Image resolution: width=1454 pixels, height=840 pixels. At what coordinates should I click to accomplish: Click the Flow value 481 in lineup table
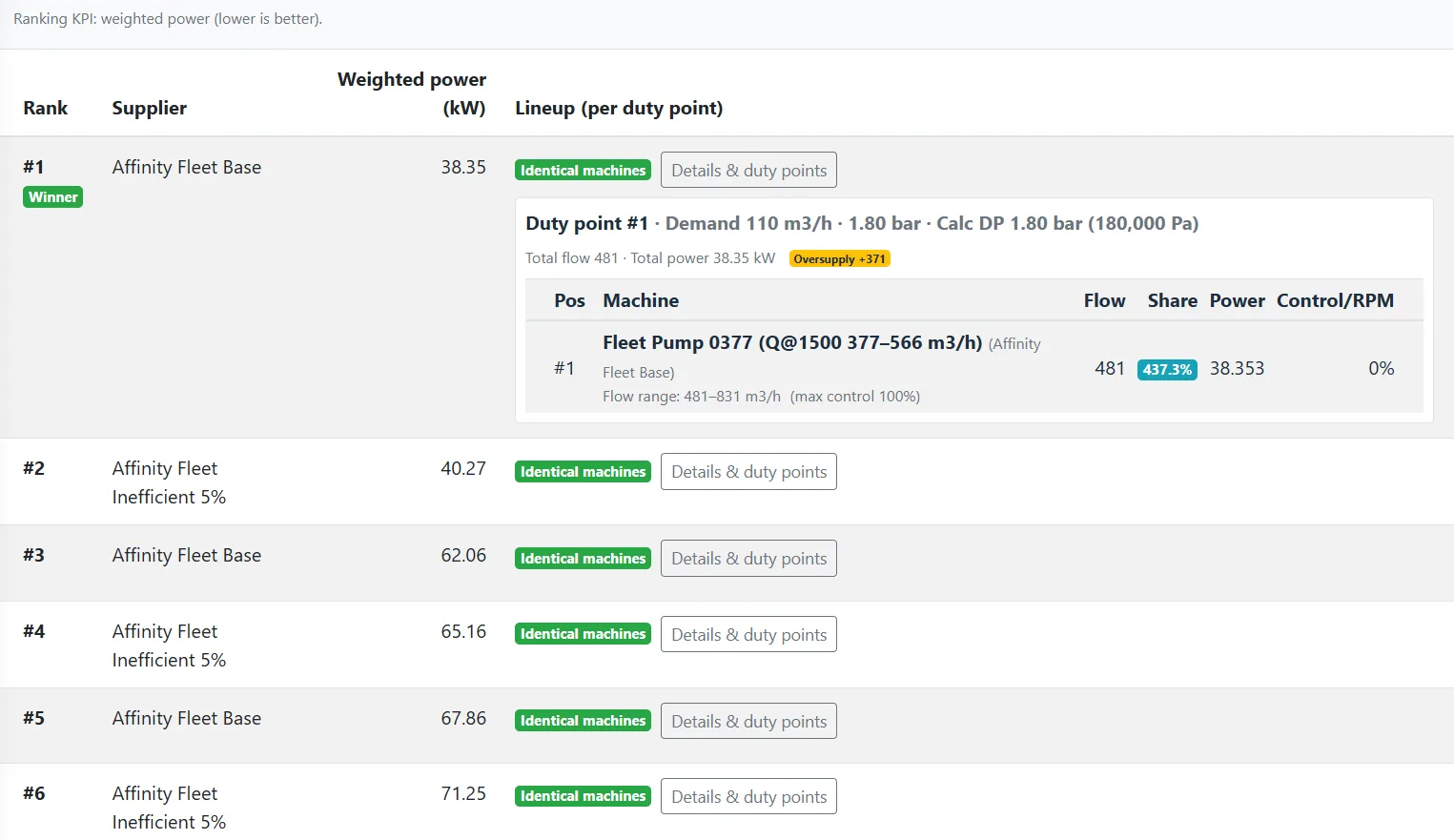(1110, 368)
